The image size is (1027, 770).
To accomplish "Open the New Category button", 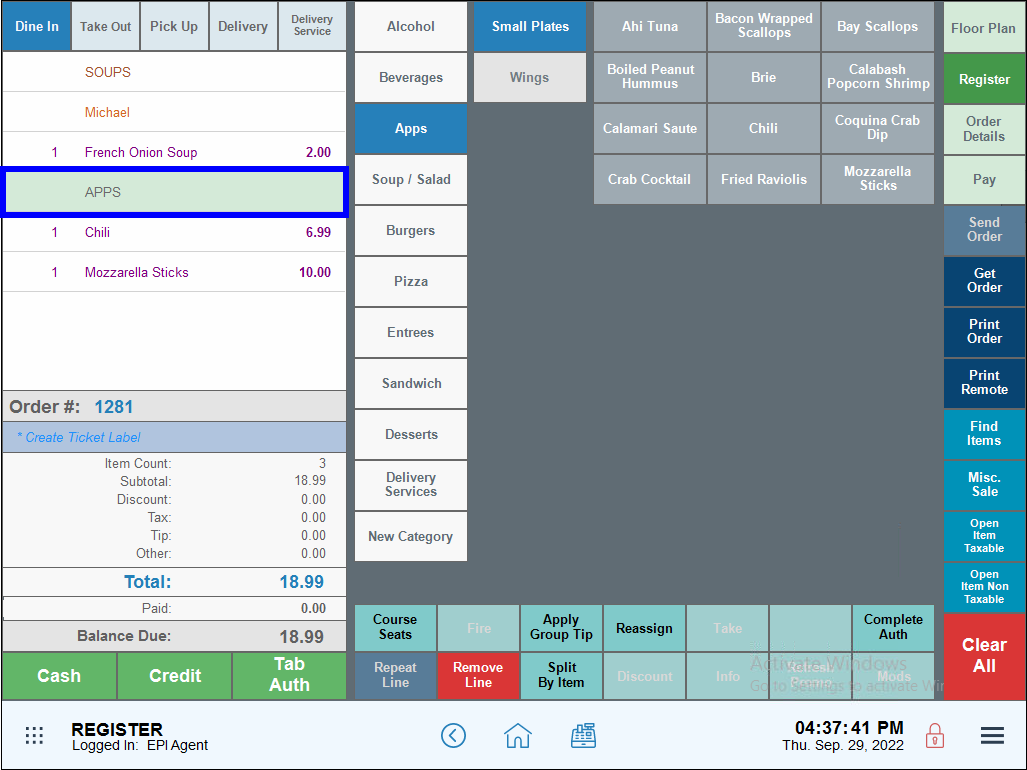I will click(x=411, y=536).
